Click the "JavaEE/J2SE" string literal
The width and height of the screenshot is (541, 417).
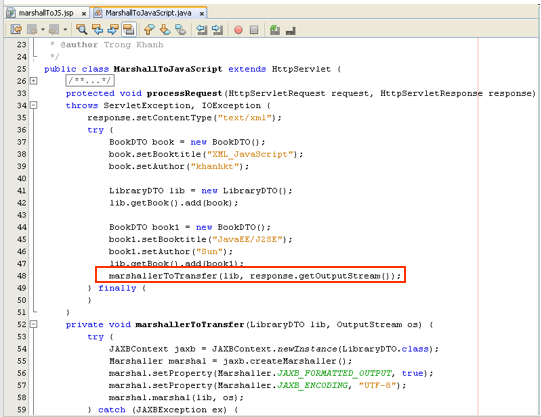247,239
